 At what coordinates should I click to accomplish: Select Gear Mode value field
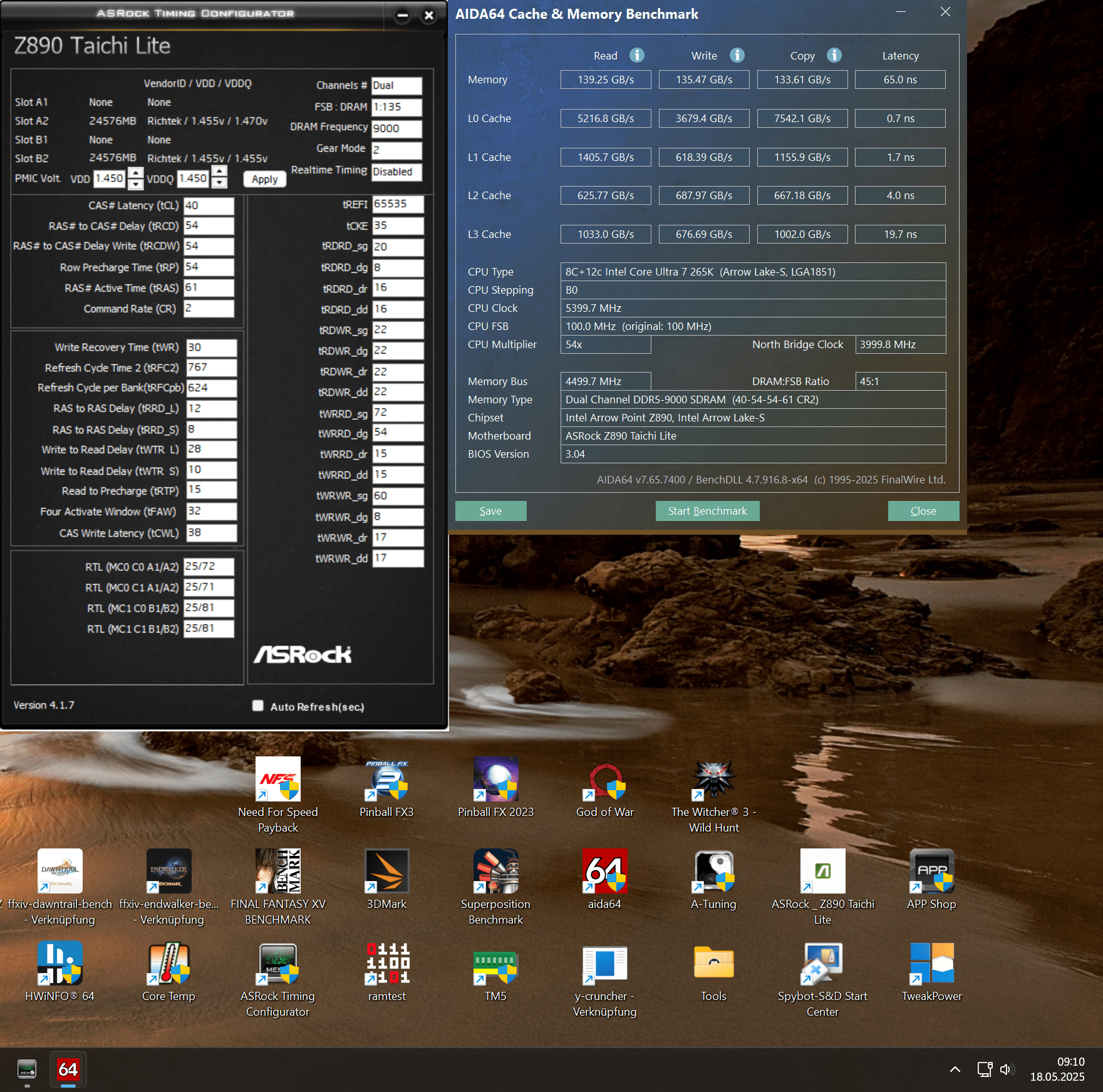click(x=396, y=150)
